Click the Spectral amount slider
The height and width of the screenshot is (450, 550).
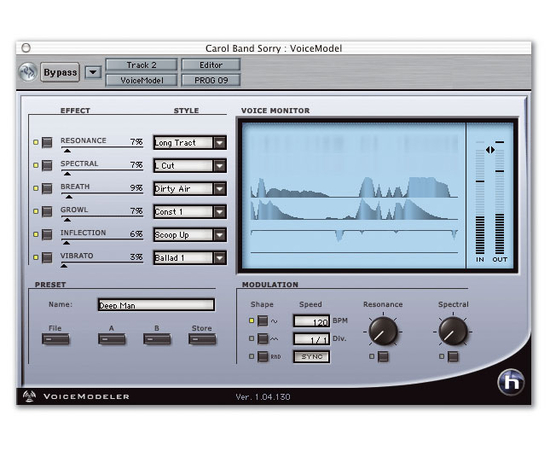click(102, 172)
